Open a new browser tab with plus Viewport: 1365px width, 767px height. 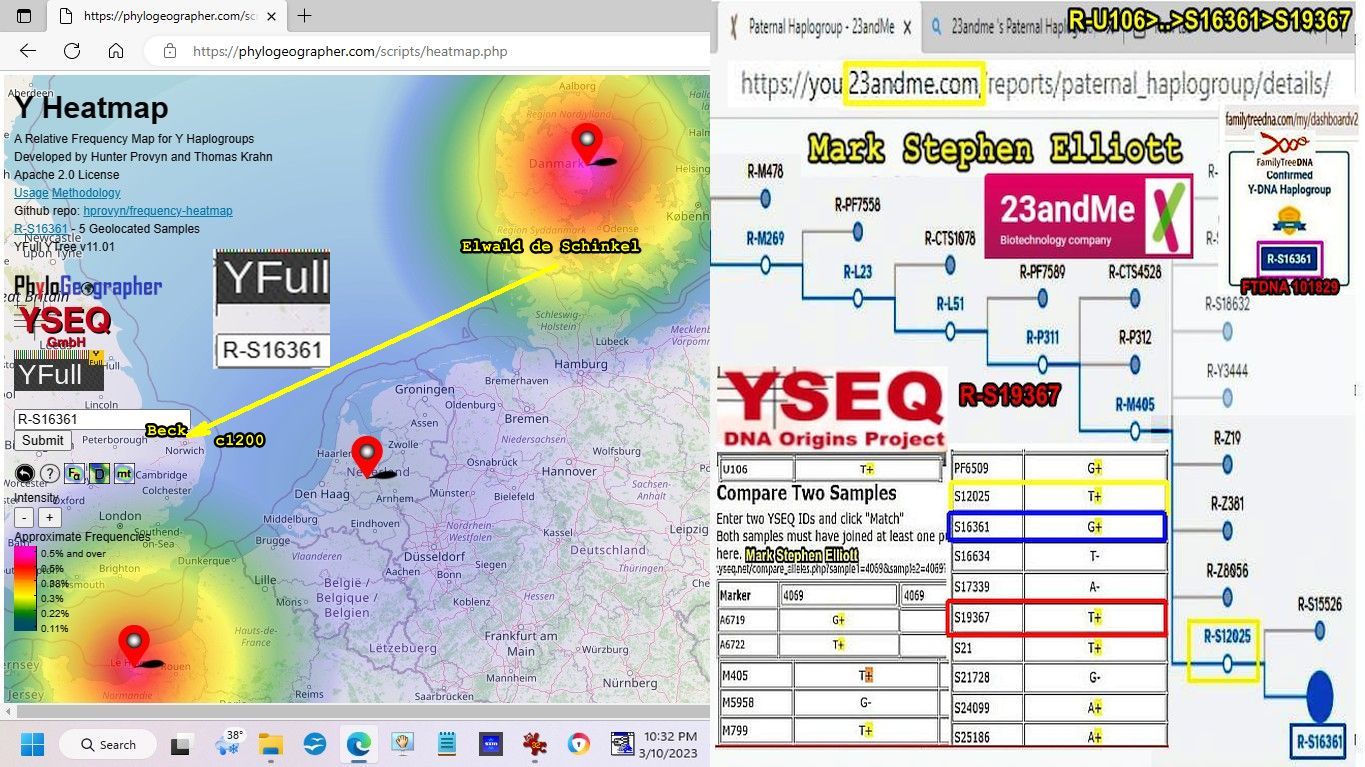pos(305,16)
